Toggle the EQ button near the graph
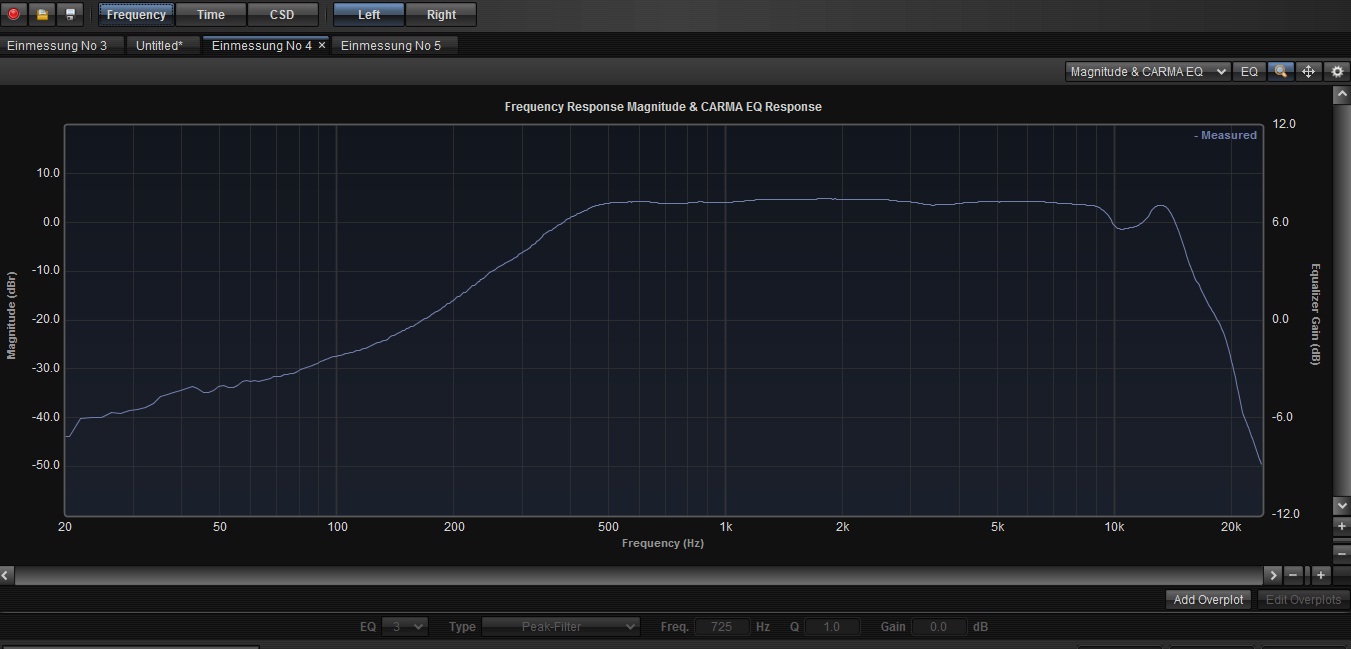Viewport: 1351px width, 649px height. pyautogui.click(x=1249, y=72)
